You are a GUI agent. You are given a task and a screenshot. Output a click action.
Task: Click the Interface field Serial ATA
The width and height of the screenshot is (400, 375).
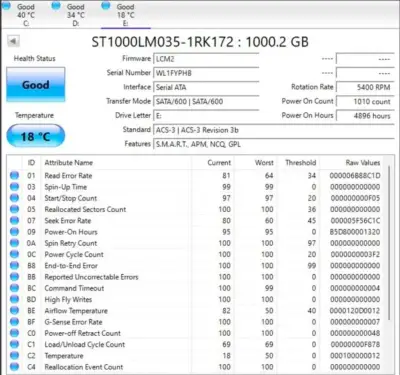coord(206,87)
